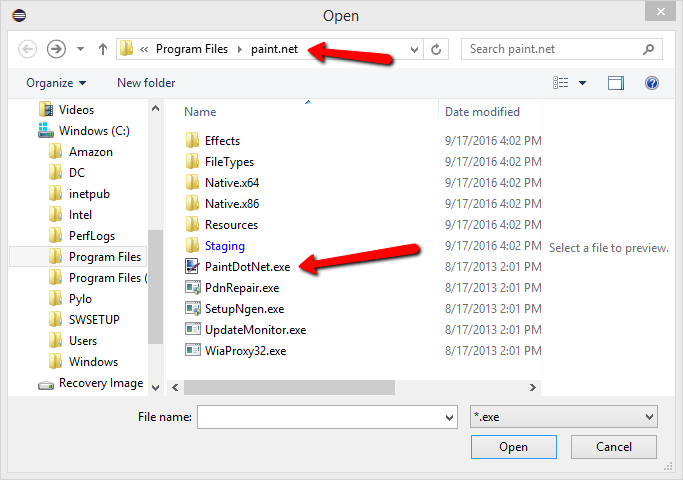Select the Native.x86 folder icon
This screenshot has width=683, height=480.
pos(192,203)
